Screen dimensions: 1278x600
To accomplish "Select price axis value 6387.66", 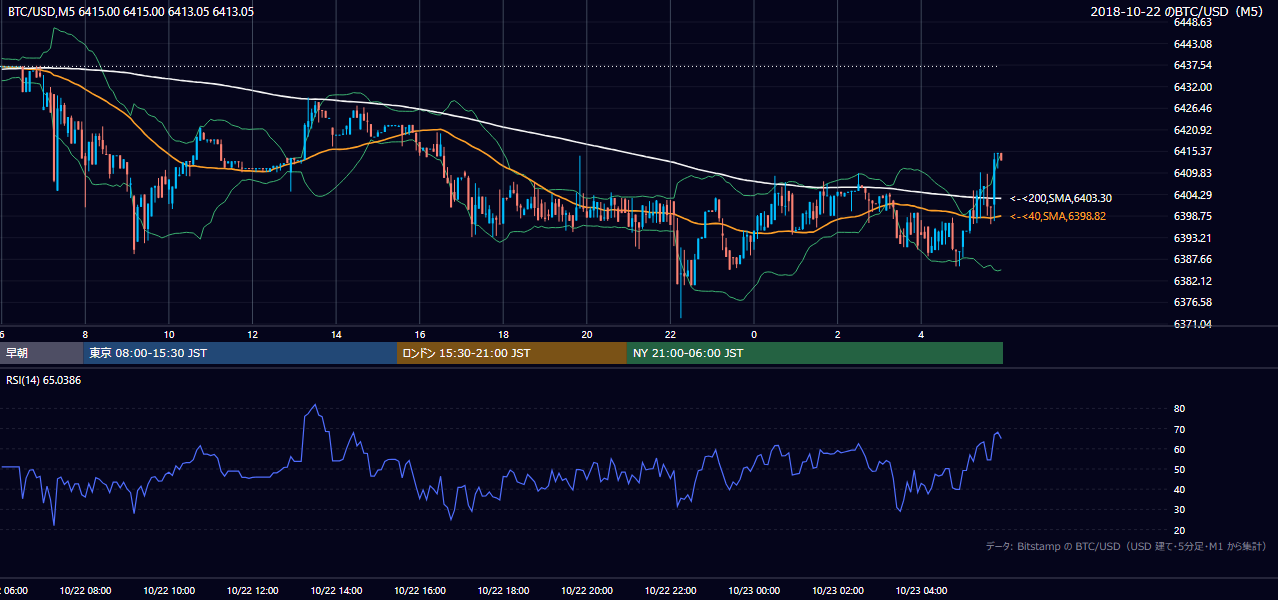I will coord(1193,259).
